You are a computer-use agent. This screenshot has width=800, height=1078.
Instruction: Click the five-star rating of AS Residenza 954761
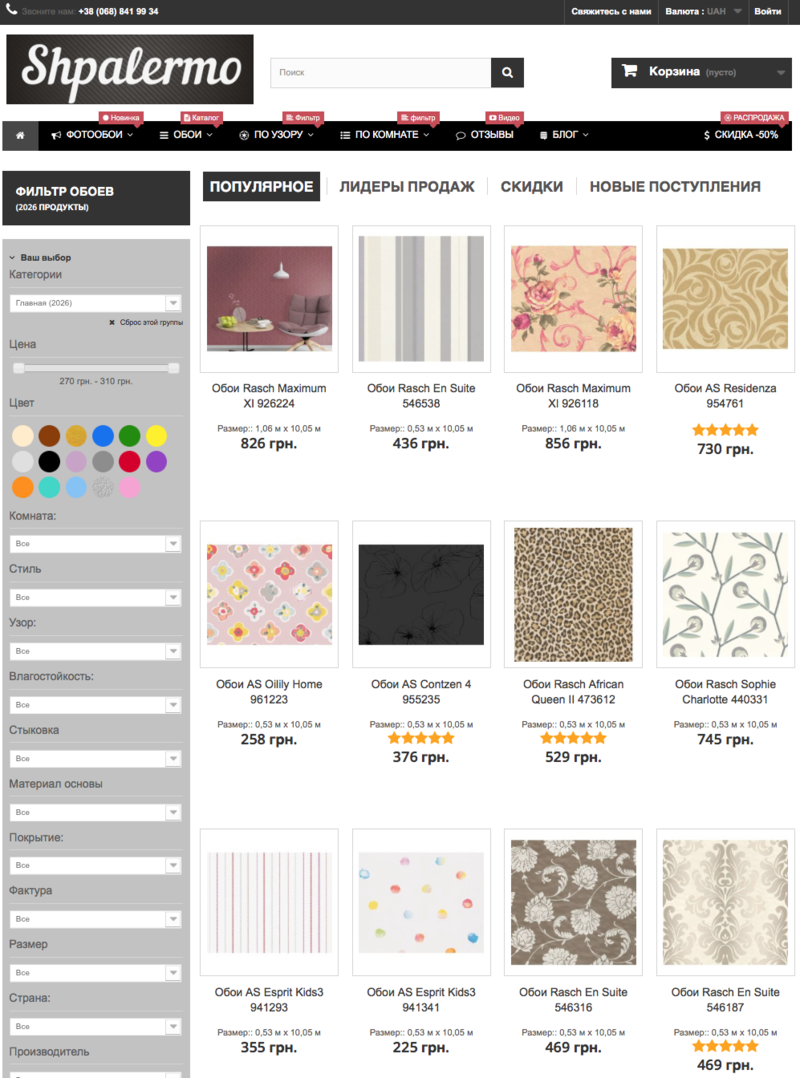pyautogui.click(x=725, y=430)
